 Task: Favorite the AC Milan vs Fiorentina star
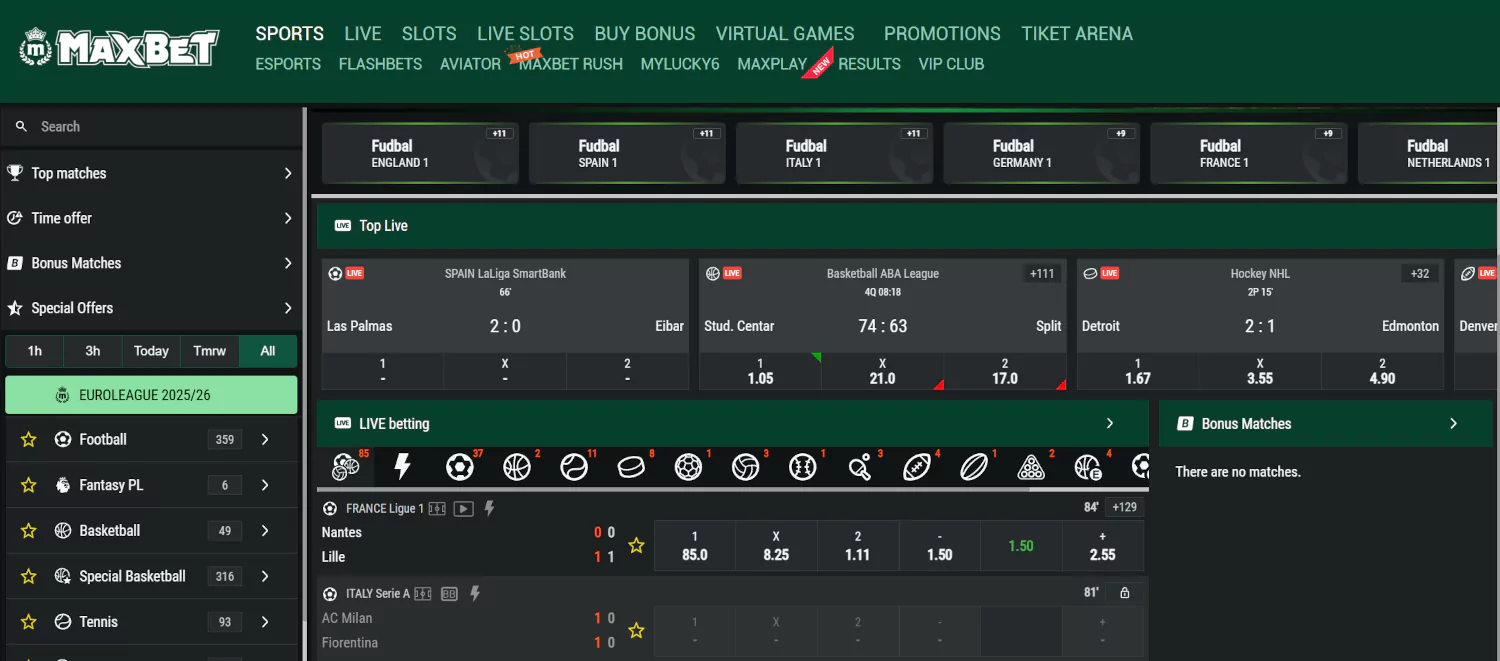point(636,631)
